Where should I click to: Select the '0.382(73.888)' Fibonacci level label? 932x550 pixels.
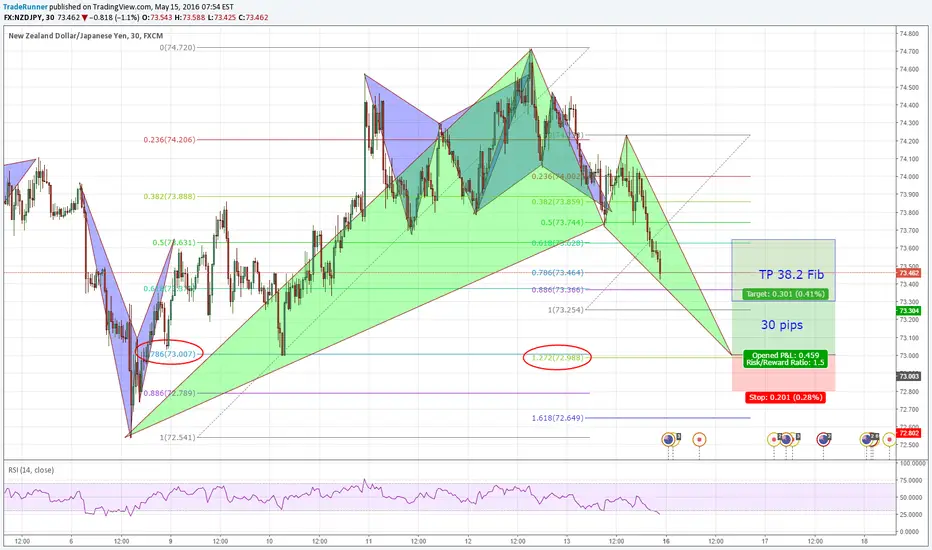(x=169, y=196)
